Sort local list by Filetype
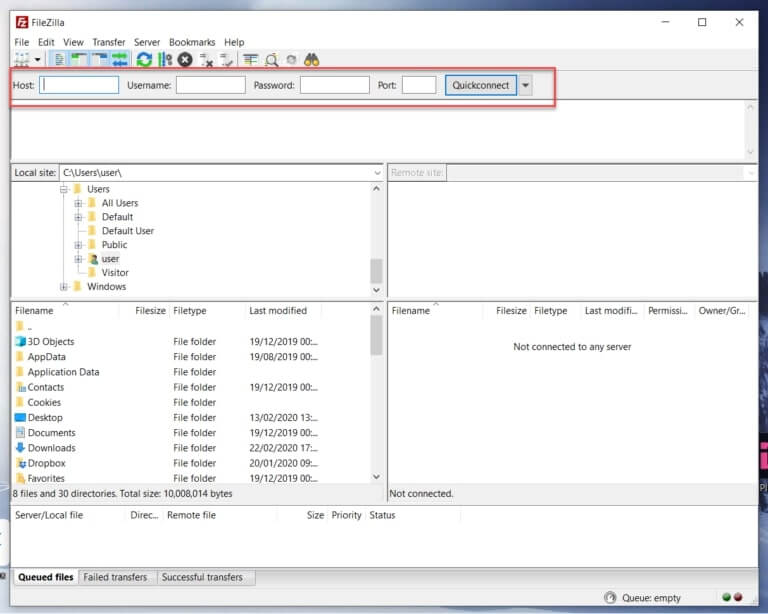This screenshot has width=768, height=614. [x=190, y=310]
